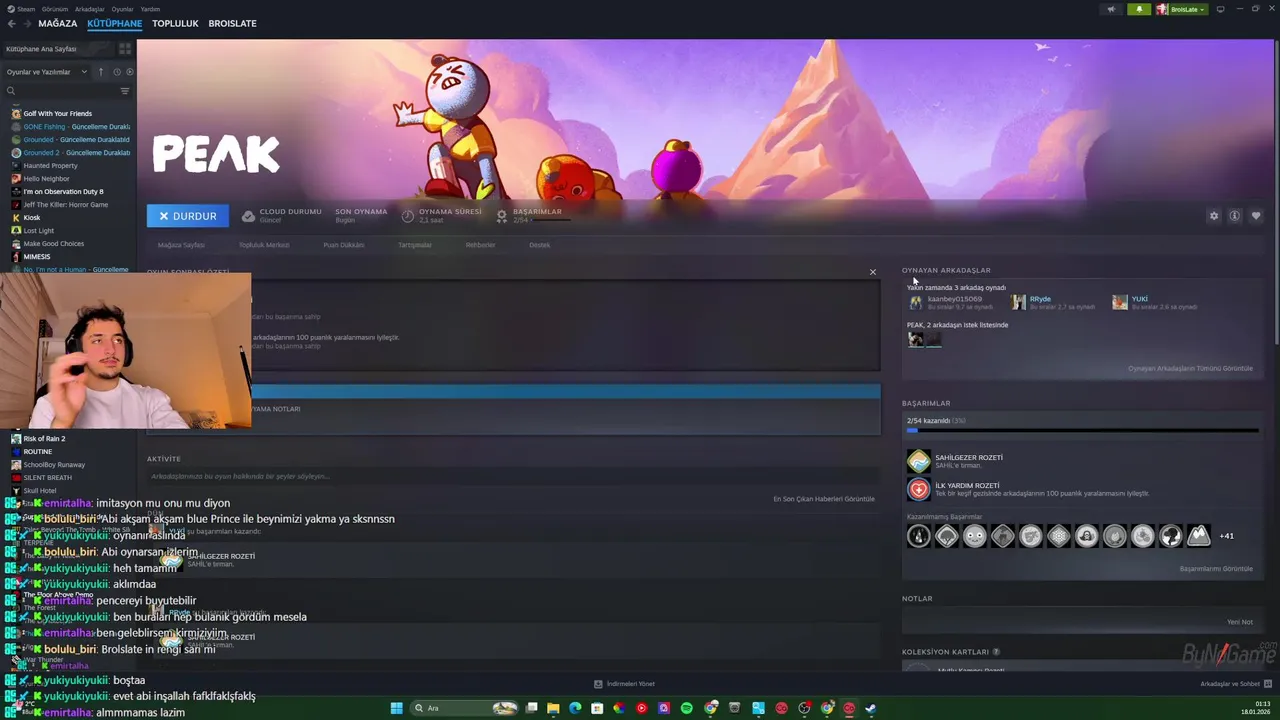Switch to TOPLULUK tab
Screen dimensions: 1280x720
coord(175,23)
